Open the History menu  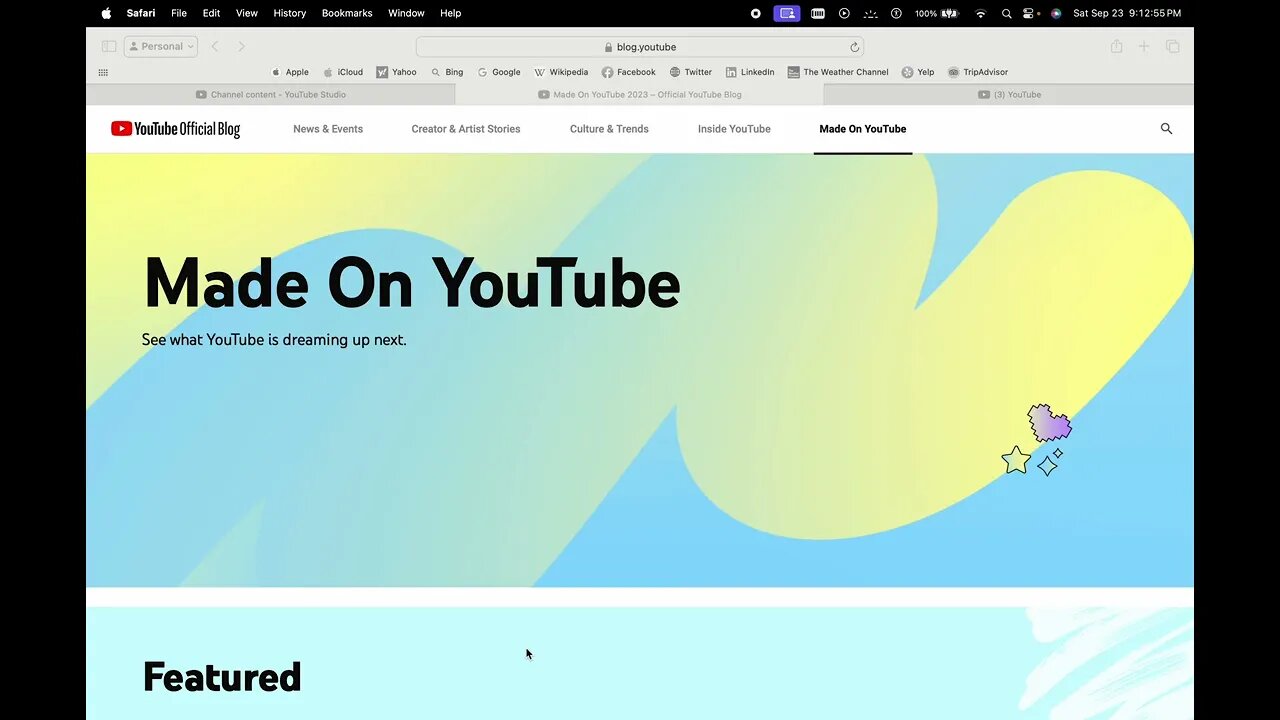click(x=290, y=13)
